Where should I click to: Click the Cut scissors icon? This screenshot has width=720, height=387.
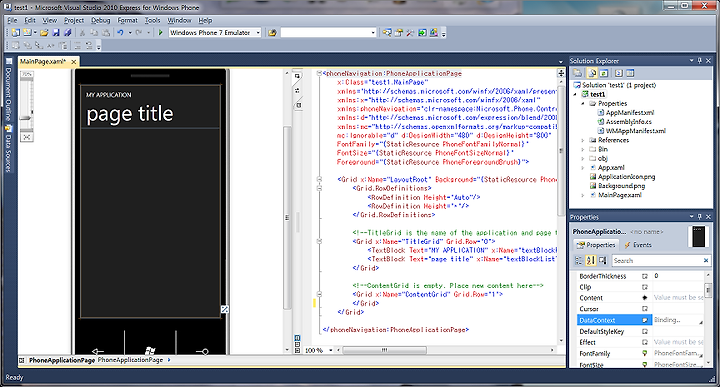point(83,33)
